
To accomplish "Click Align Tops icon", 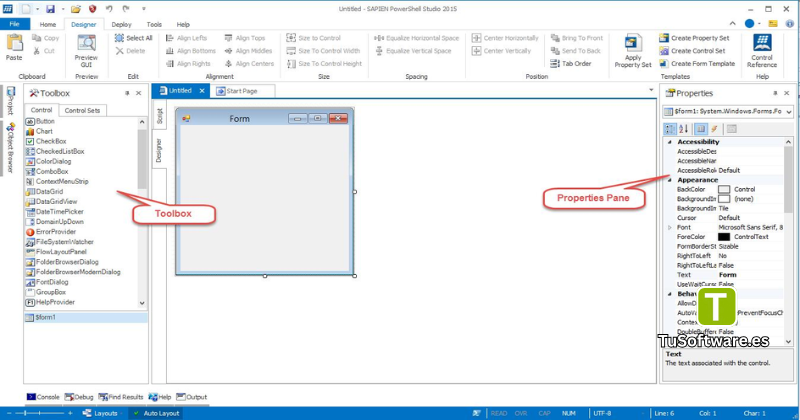I will [229, 38].
